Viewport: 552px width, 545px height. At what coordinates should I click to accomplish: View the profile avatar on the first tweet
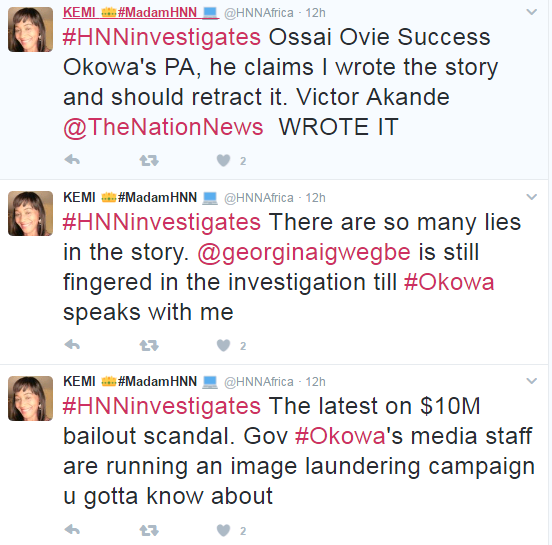tap(31, 30)
